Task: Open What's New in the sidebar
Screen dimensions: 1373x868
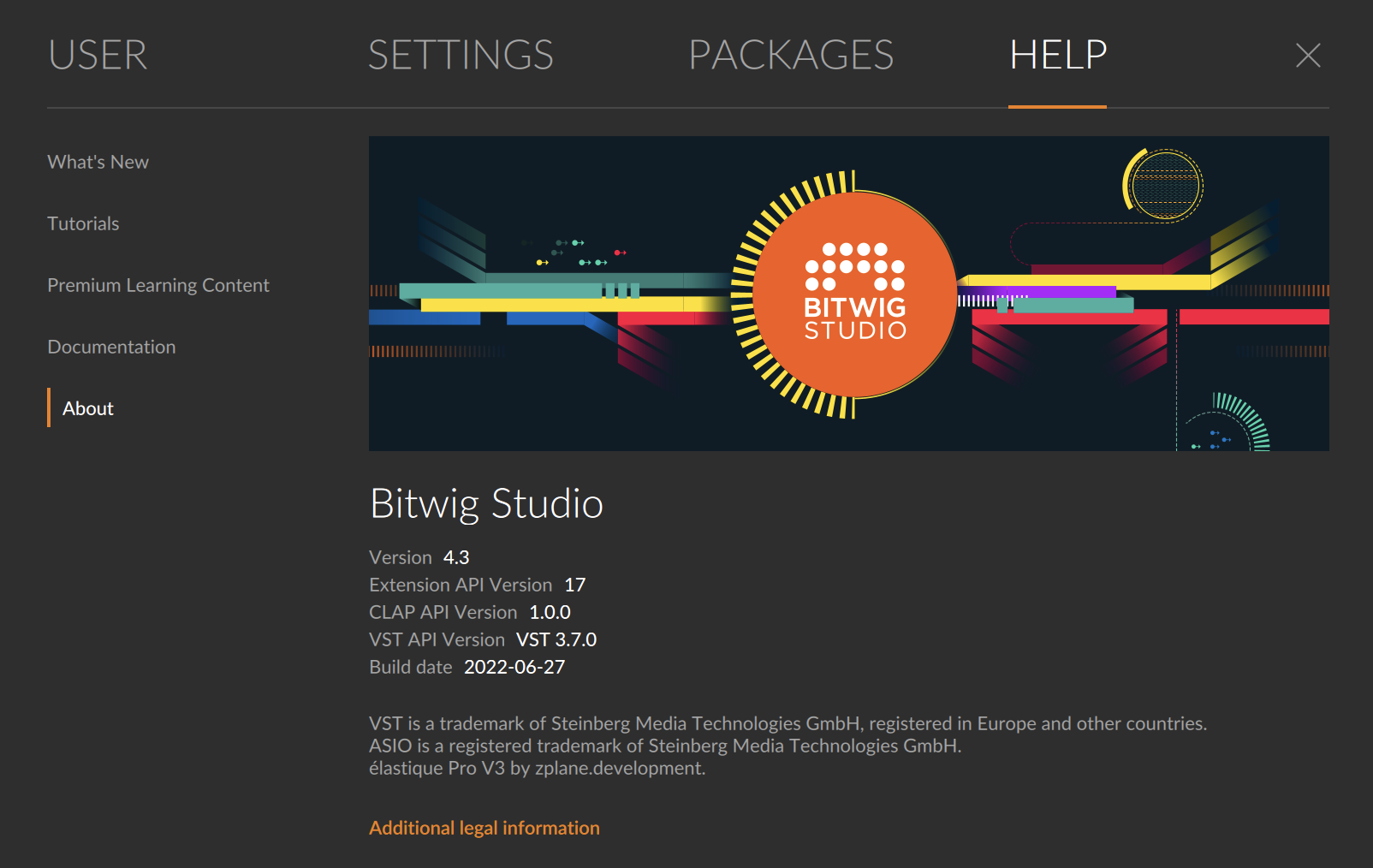Action: pyautogui.click(x=98, y=162)
